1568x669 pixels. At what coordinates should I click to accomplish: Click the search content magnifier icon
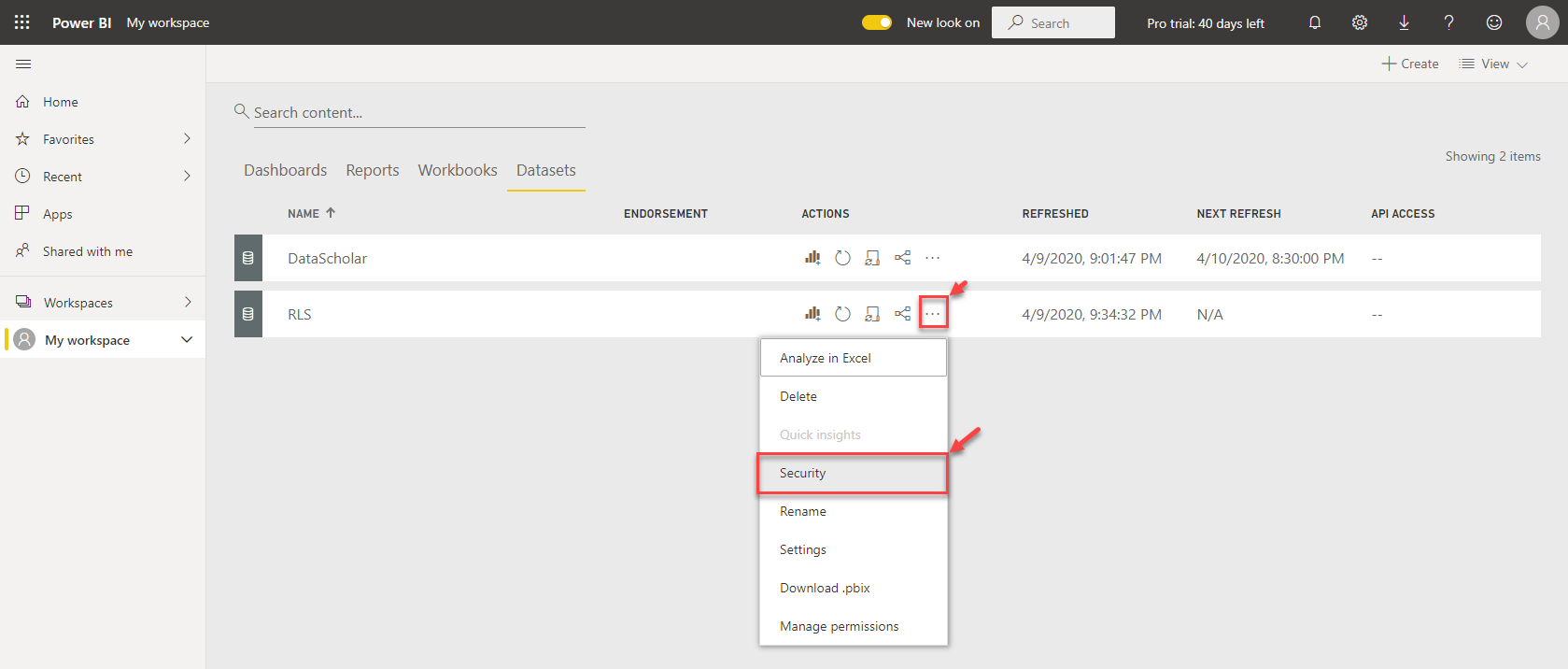tap(241, 111)
